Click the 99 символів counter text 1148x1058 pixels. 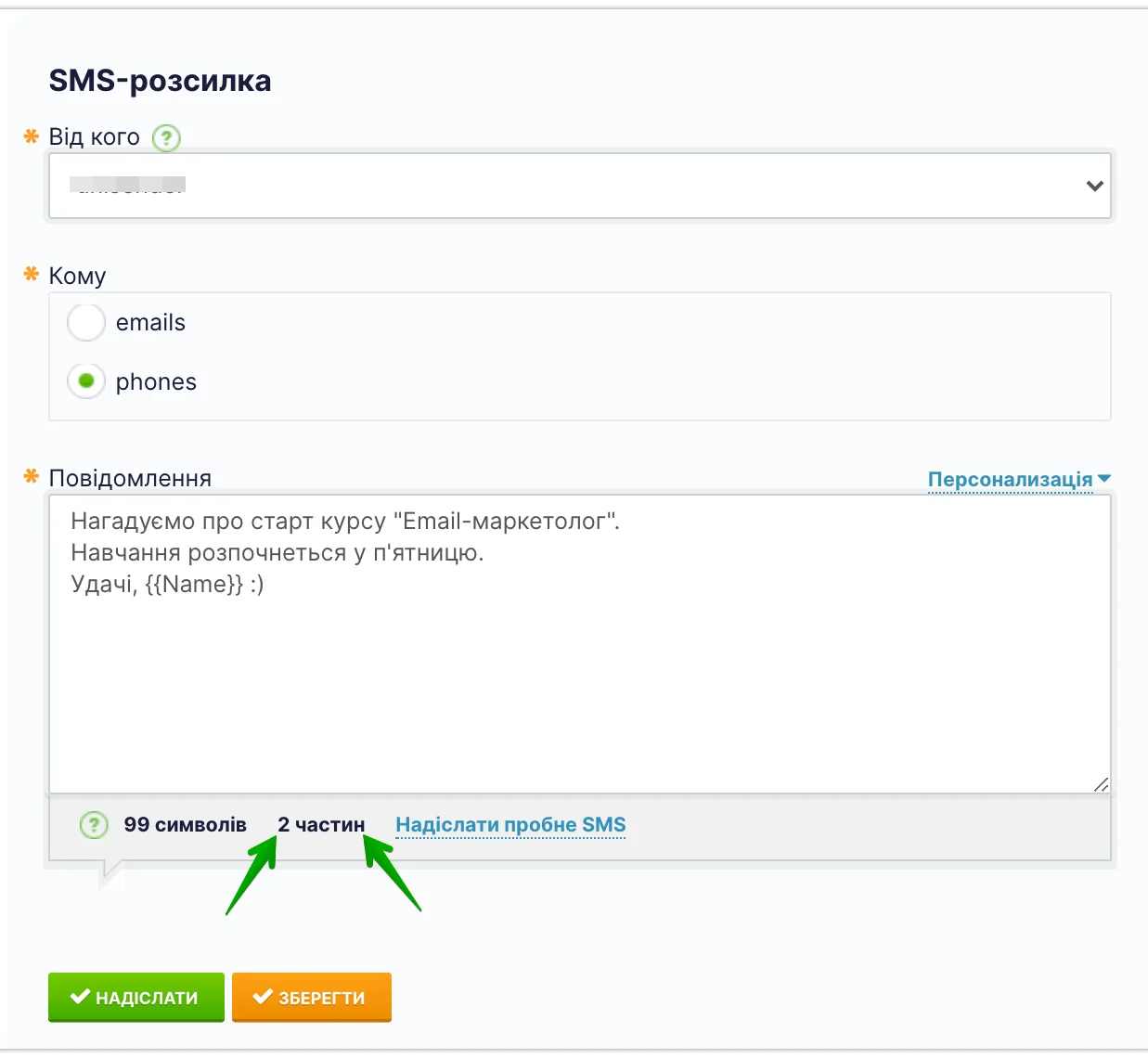tap(186, 824)
